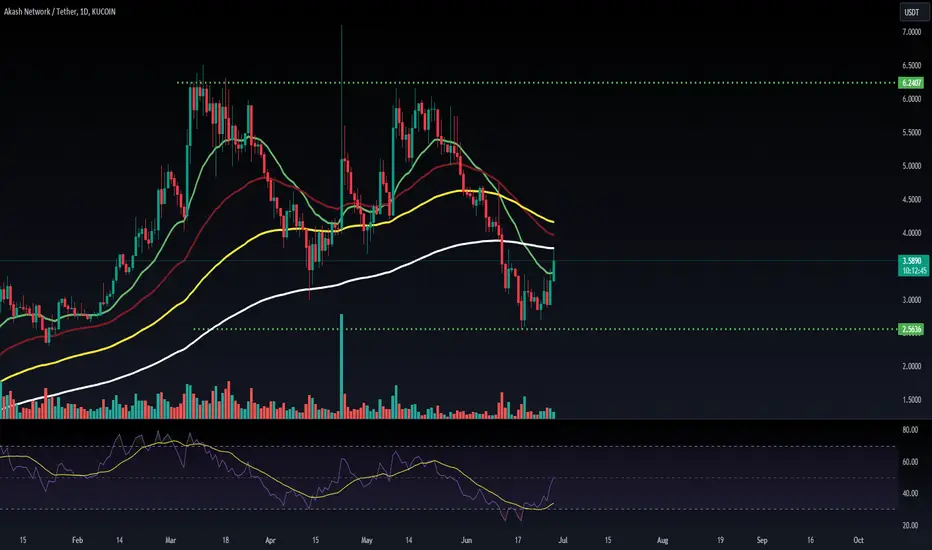
Task: Select the 6.2407 resistance price label
Action: pos(911,83)
